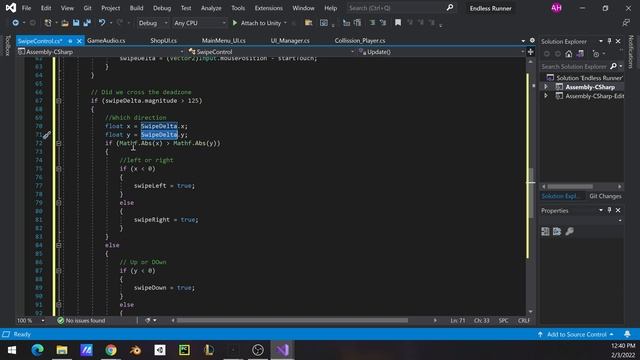Click the screwdriver quick action icon
This screenshot has height=360, width=640.
47,135
